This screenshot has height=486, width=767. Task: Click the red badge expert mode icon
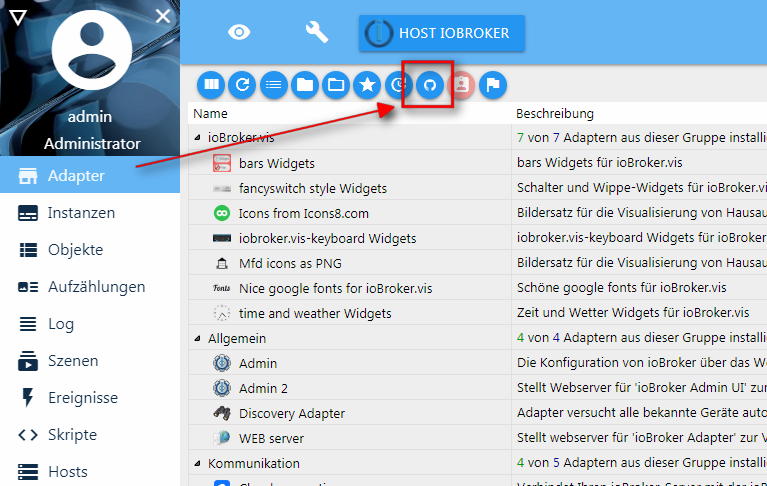[461, 85]
